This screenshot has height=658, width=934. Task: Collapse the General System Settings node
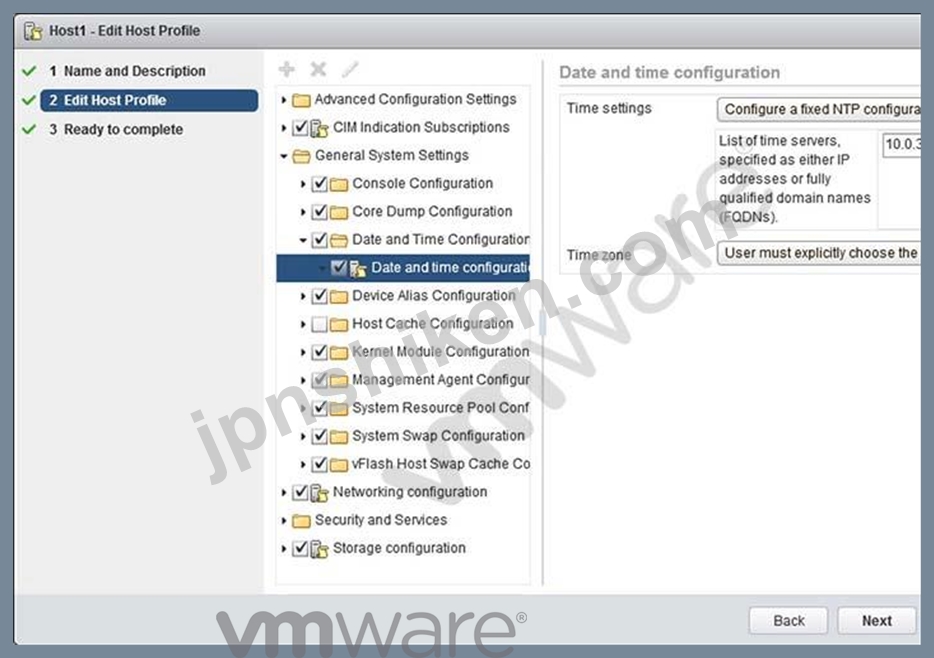click(284, 156)
